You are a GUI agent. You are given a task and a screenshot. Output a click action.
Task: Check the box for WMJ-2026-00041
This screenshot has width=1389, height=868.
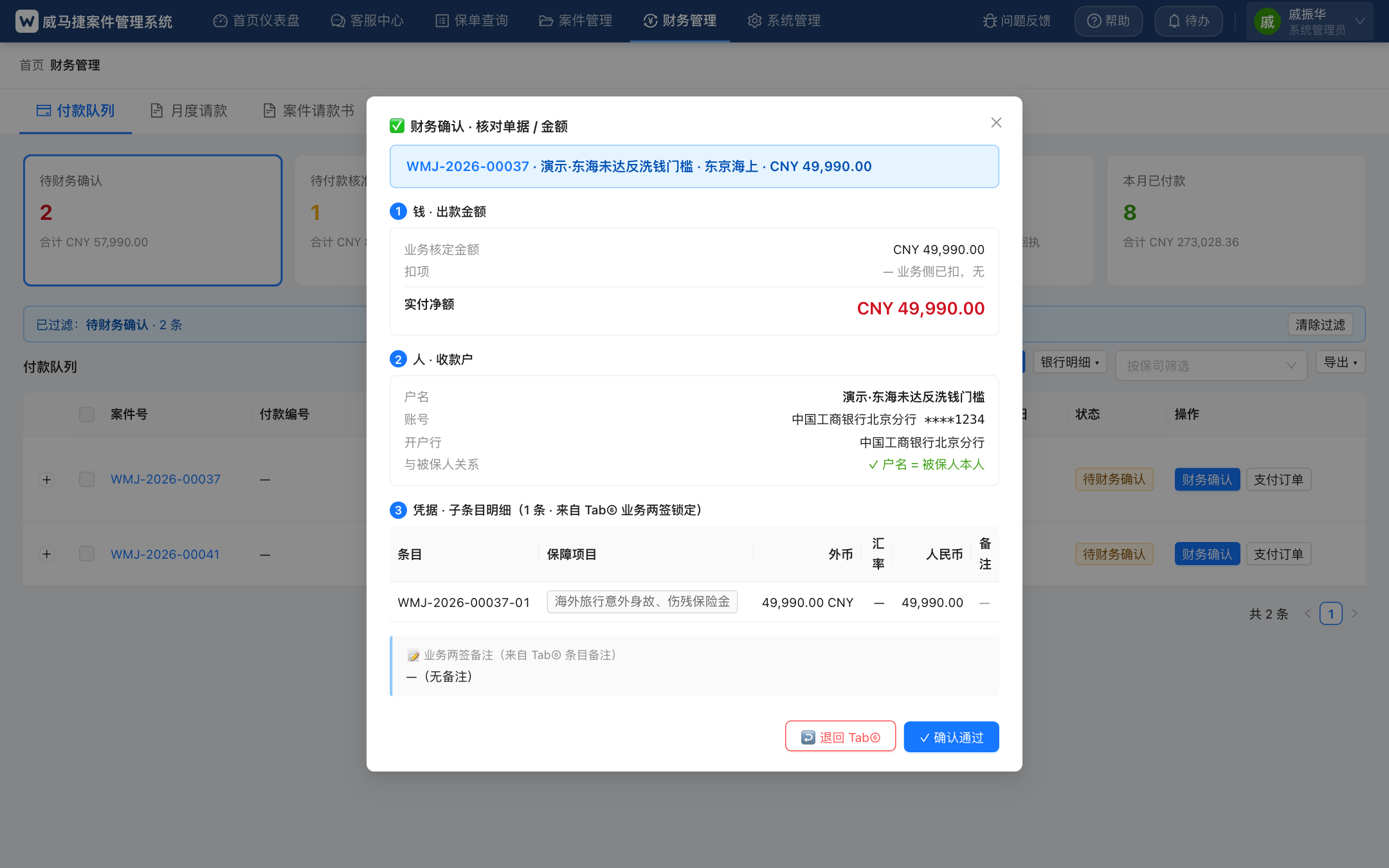point(87,554)
